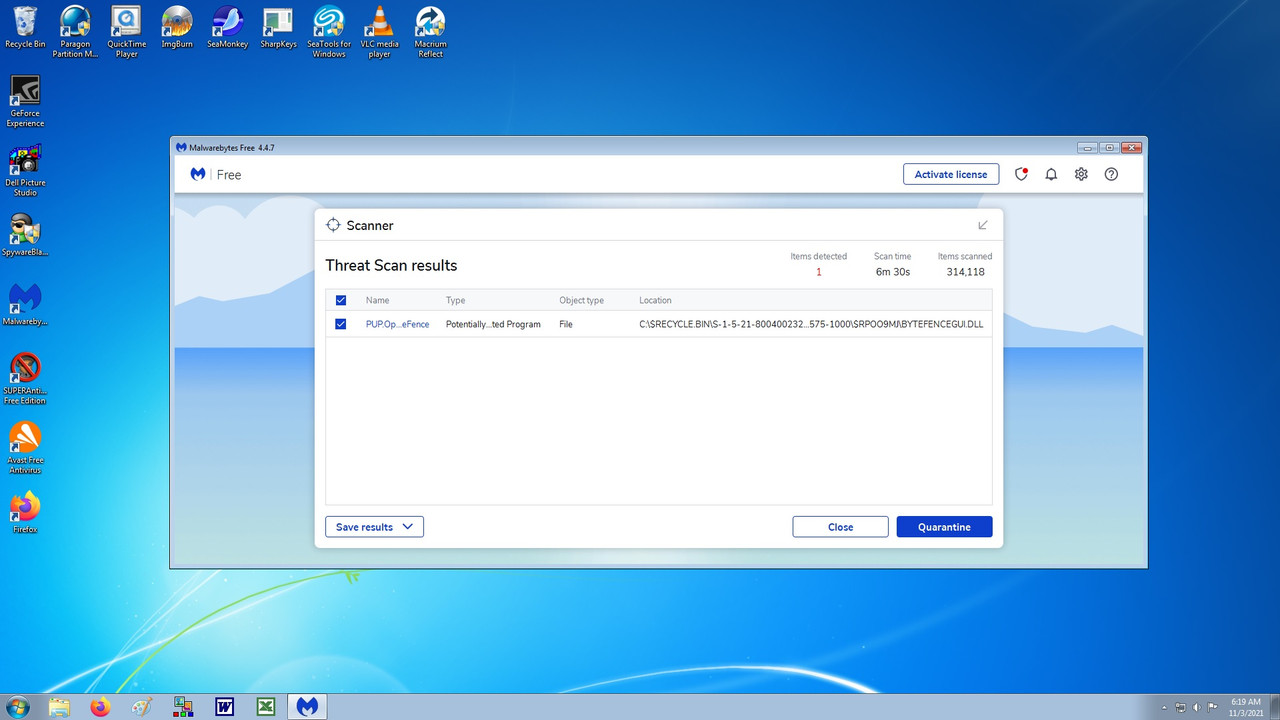The width and height of the screenshot is (1280, 720).
Task: Click the Activate license button
Action: [x=951, y=174]
